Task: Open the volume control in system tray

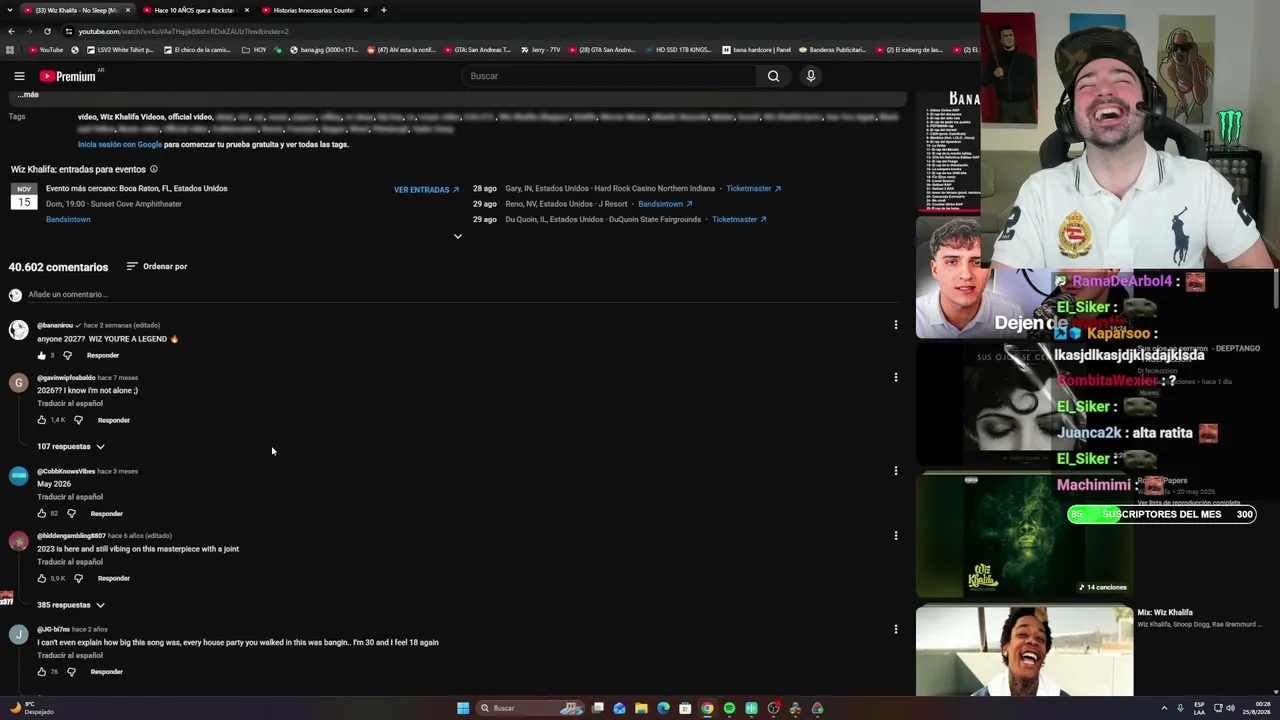Action: point(1230,708)
